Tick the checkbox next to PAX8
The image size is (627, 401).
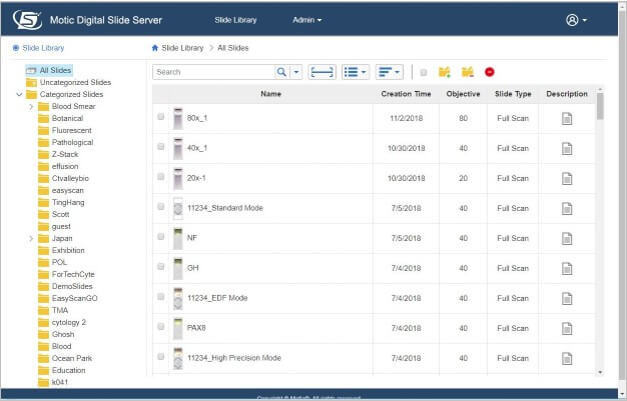(x=162, y=327)
